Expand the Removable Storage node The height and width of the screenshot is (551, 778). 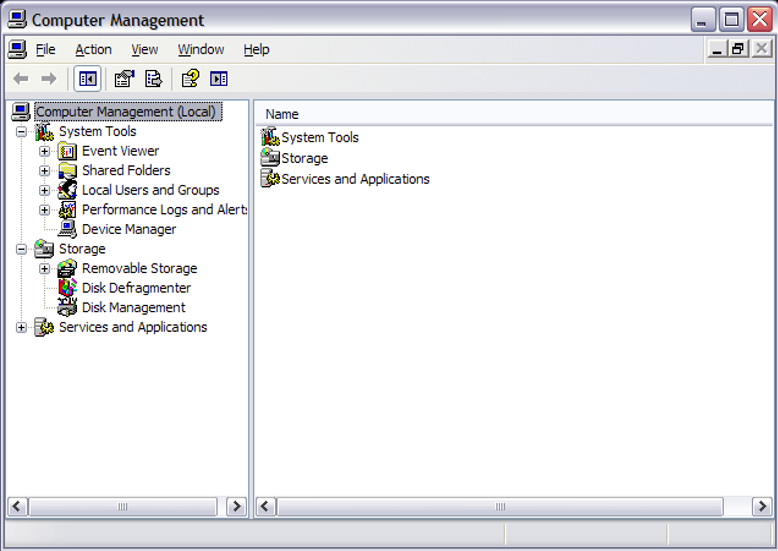tap(45, 269)
